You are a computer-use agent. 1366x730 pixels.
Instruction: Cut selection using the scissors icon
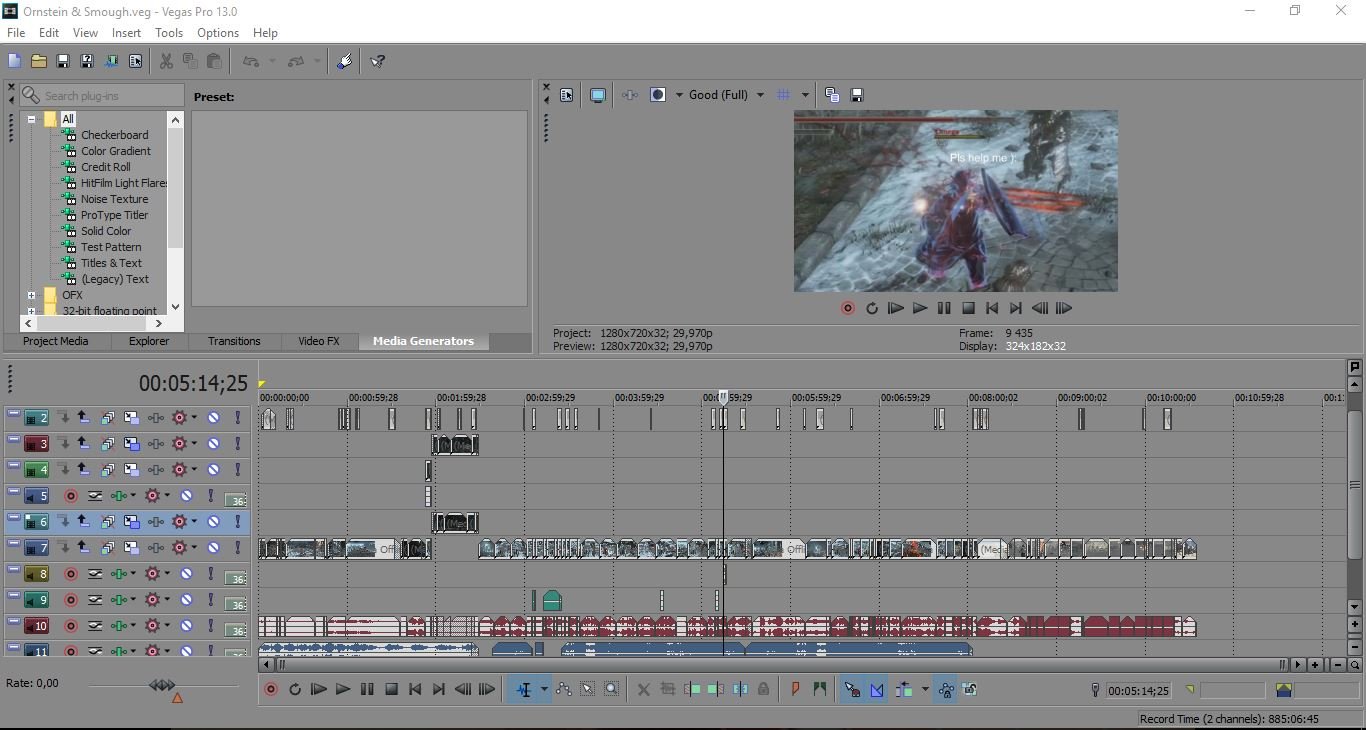[x=166, y=61]
